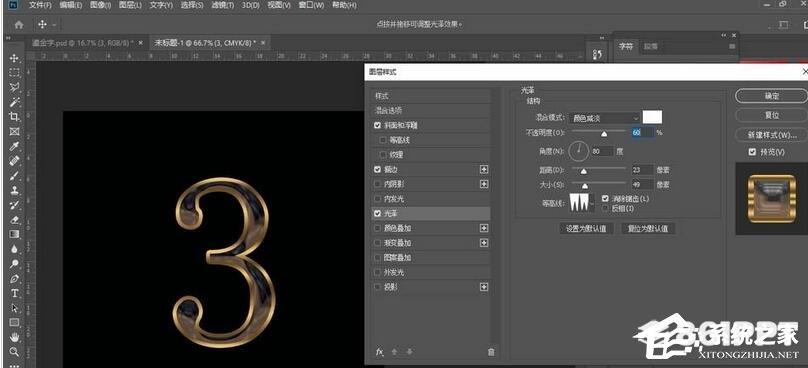Click the 设置为默认值 button
The width and height of the screenshot is (808, 368).
(x=586, y=229)
